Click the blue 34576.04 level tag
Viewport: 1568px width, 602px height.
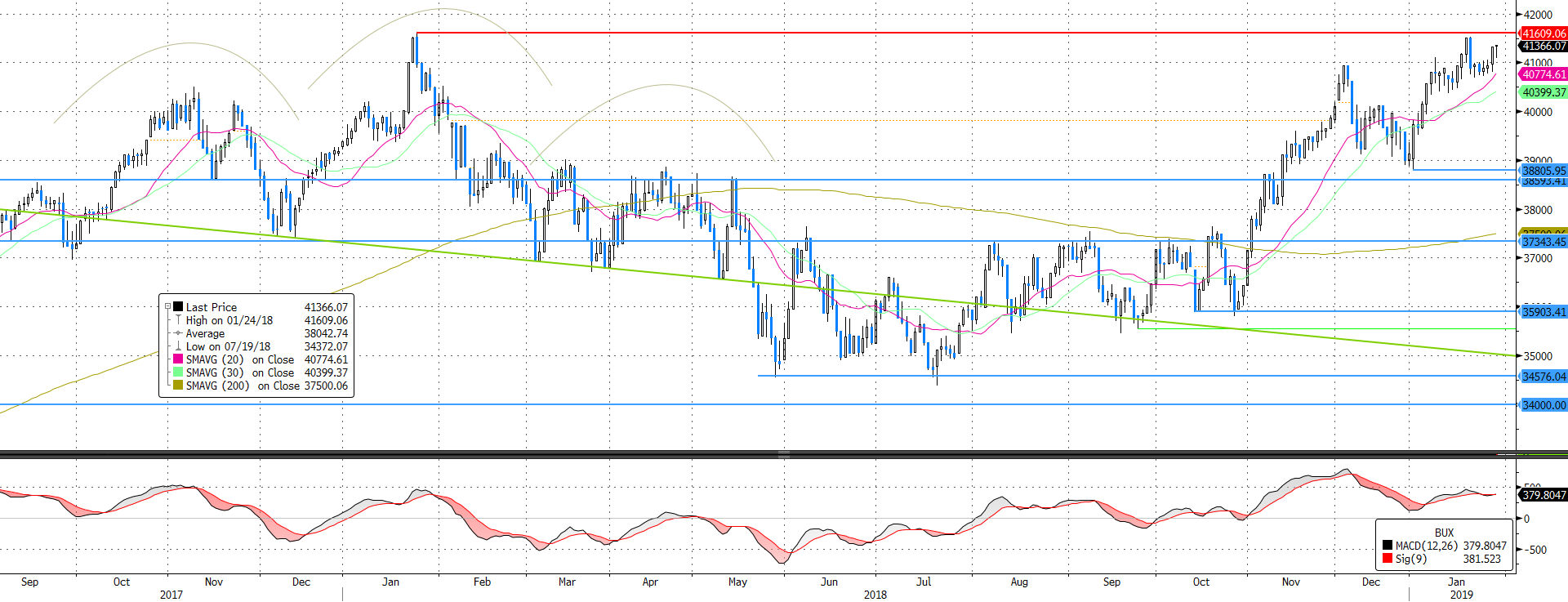1543,377
